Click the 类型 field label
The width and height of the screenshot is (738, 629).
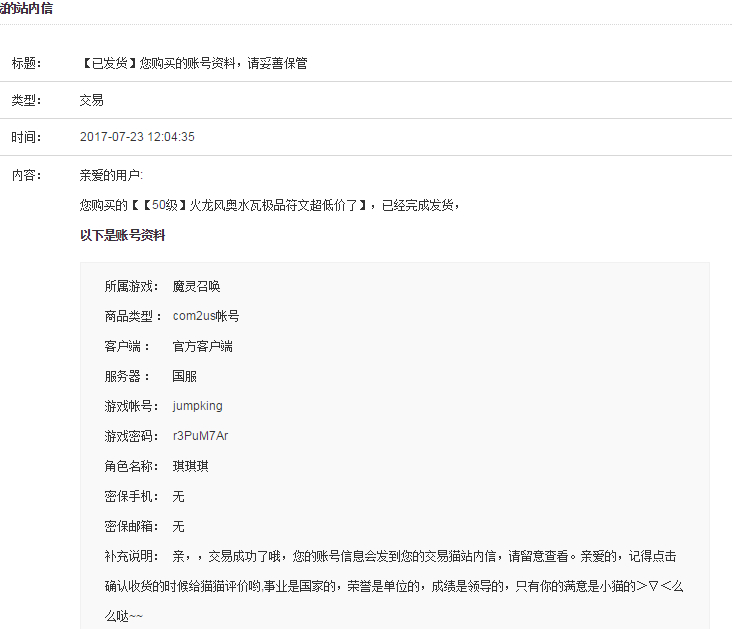click(27, 100)
